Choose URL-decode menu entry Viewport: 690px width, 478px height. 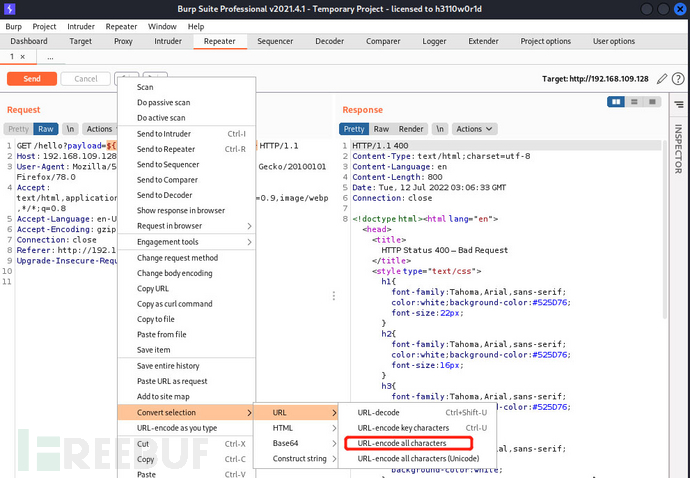[x=418, y=412]
